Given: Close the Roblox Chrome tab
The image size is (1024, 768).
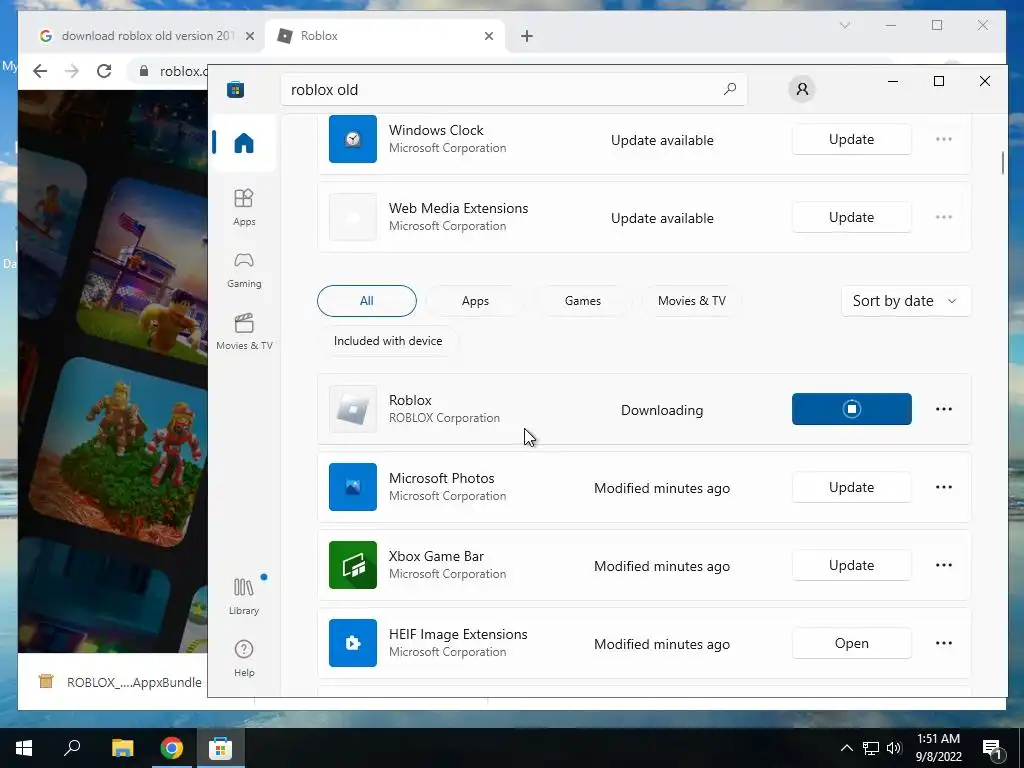Looking at the screenshot, I should point(488,36).
